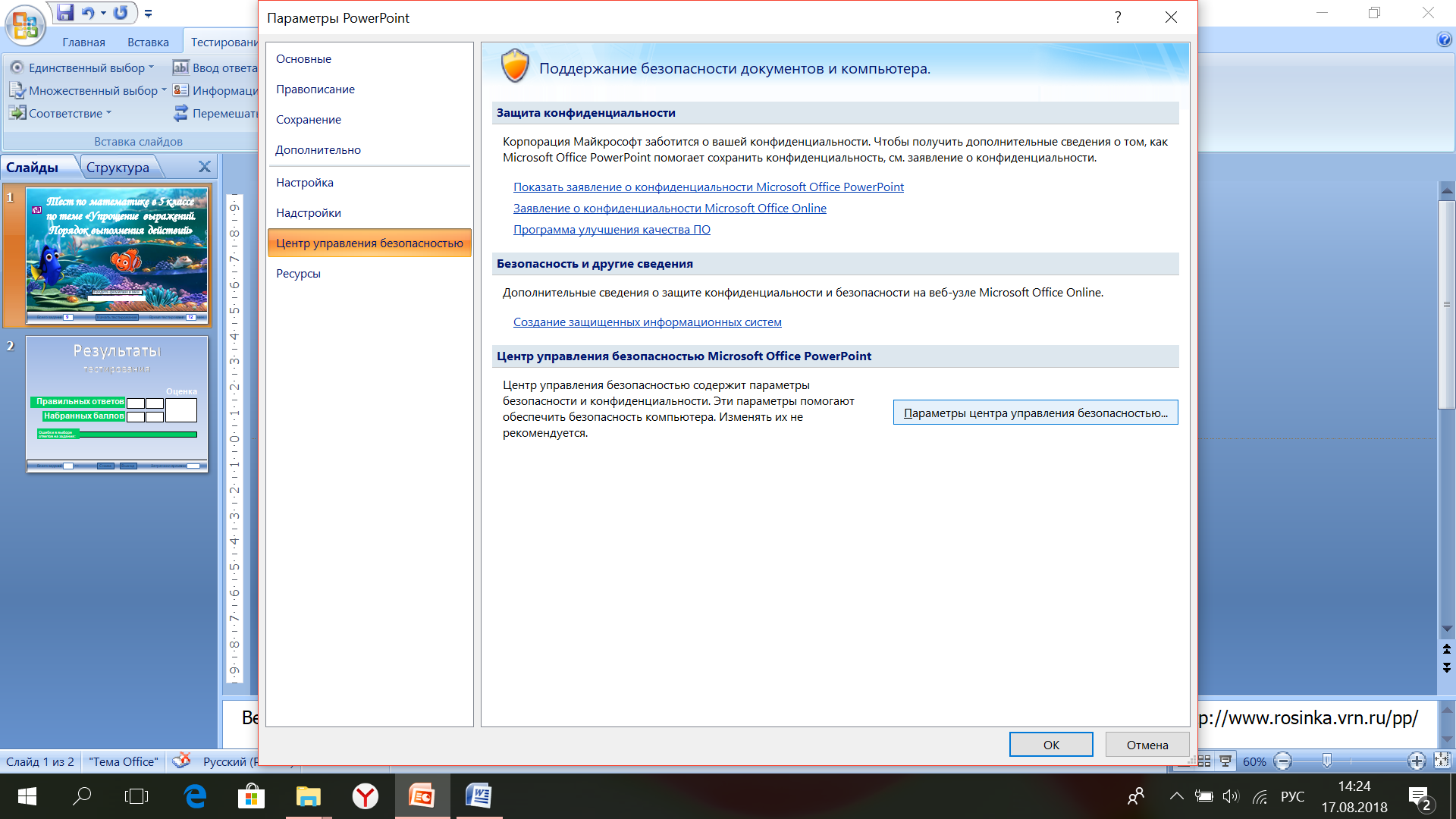Click Отмена in the options dialog

click(x=1147, y=745)
